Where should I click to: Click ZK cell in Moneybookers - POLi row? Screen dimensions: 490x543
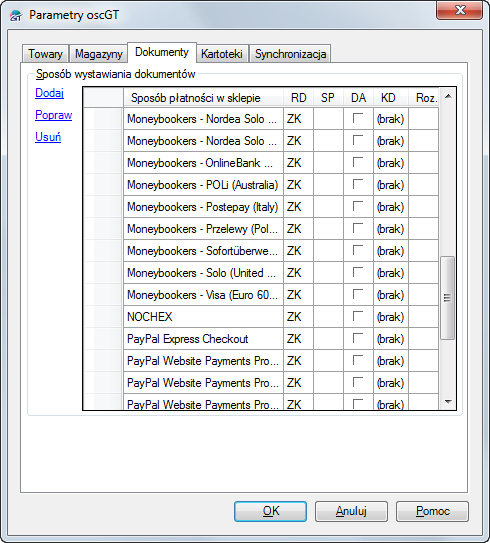[x=299, y=185]
